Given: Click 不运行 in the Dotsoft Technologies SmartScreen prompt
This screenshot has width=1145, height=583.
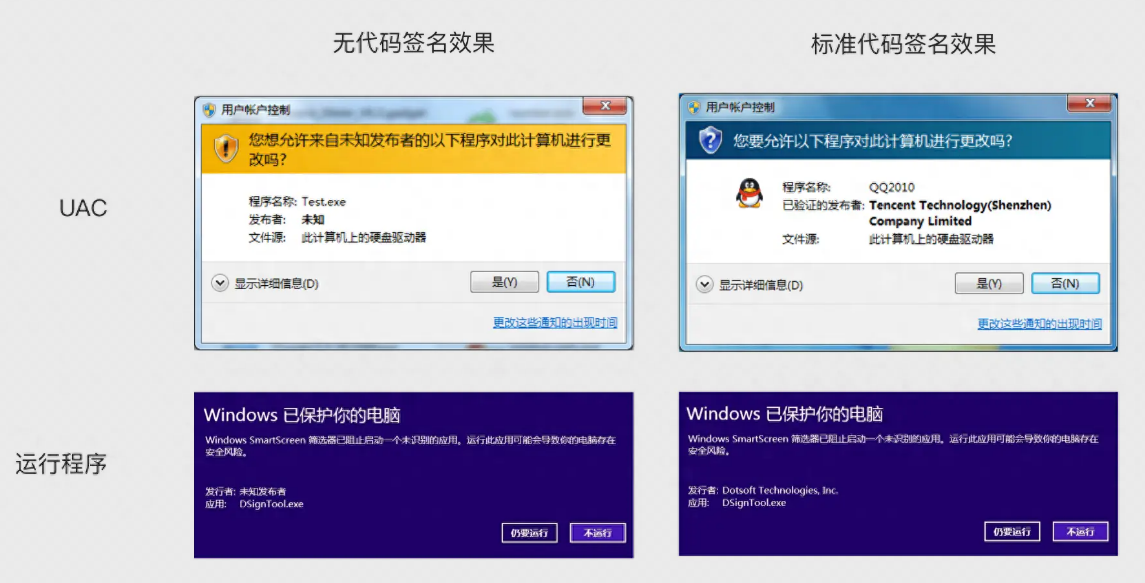Looking at the screenshot, I should pos(1080,532).
